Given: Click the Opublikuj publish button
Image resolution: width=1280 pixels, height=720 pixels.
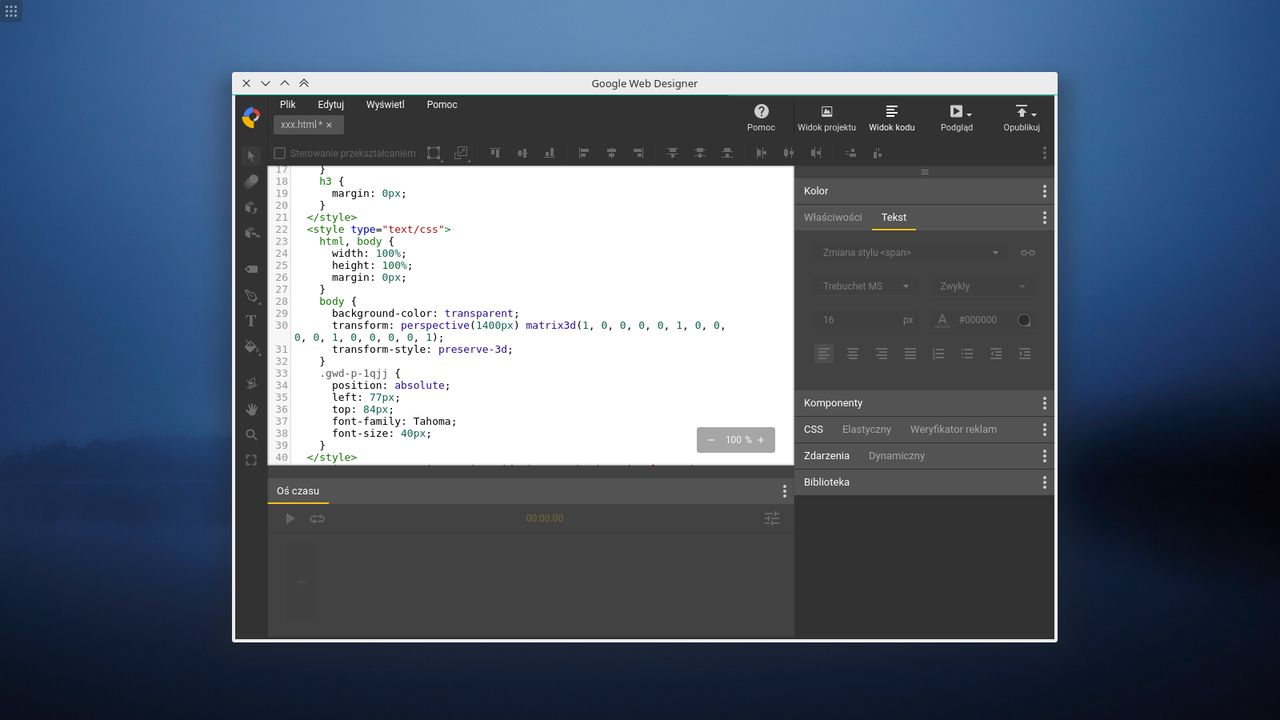Looking at the screenshot, I should coord(1021,117).
